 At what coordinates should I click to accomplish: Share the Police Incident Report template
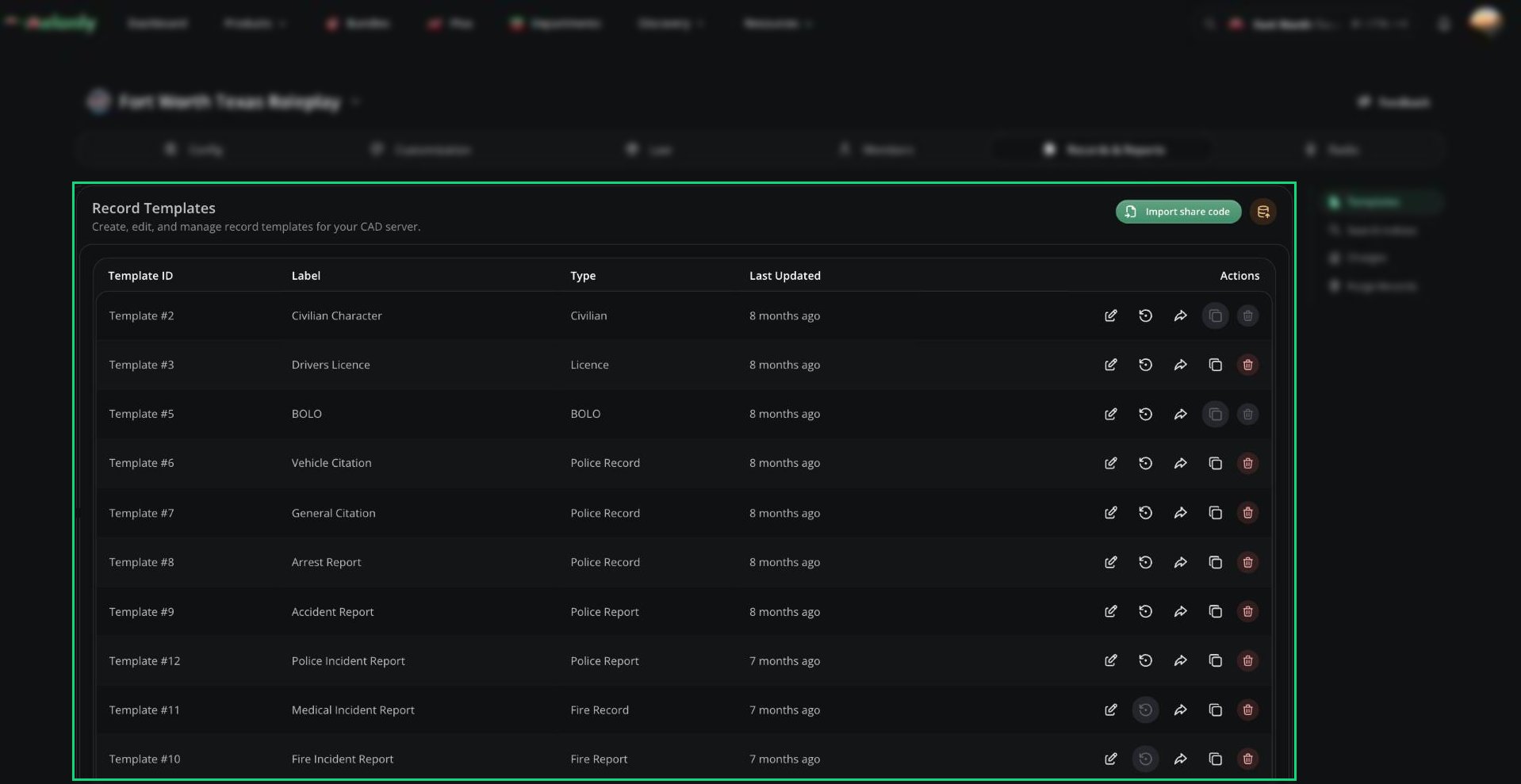point(1181,660)
